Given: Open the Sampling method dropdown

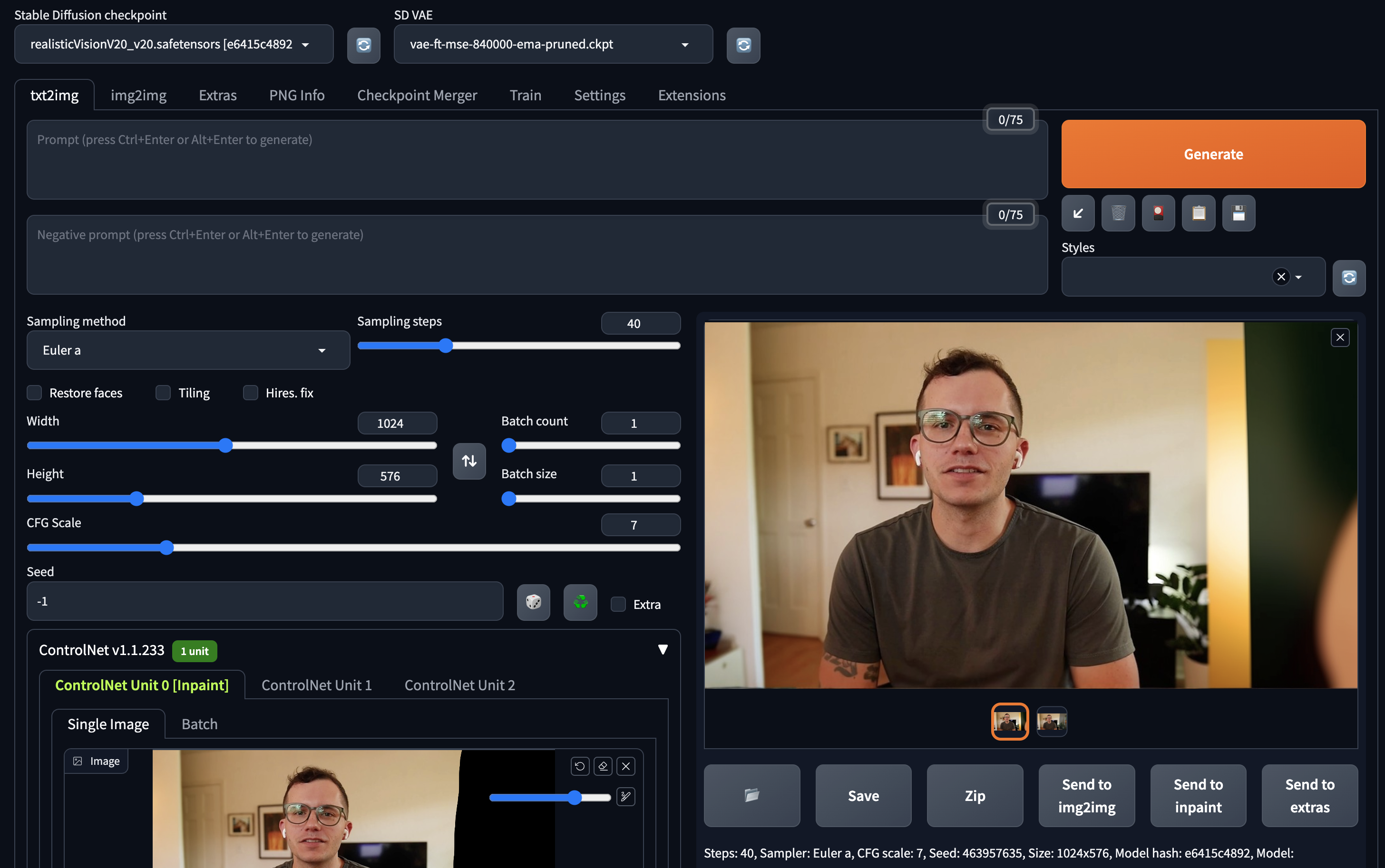Looking at the screenshot, I should click(x=188, y=350).
